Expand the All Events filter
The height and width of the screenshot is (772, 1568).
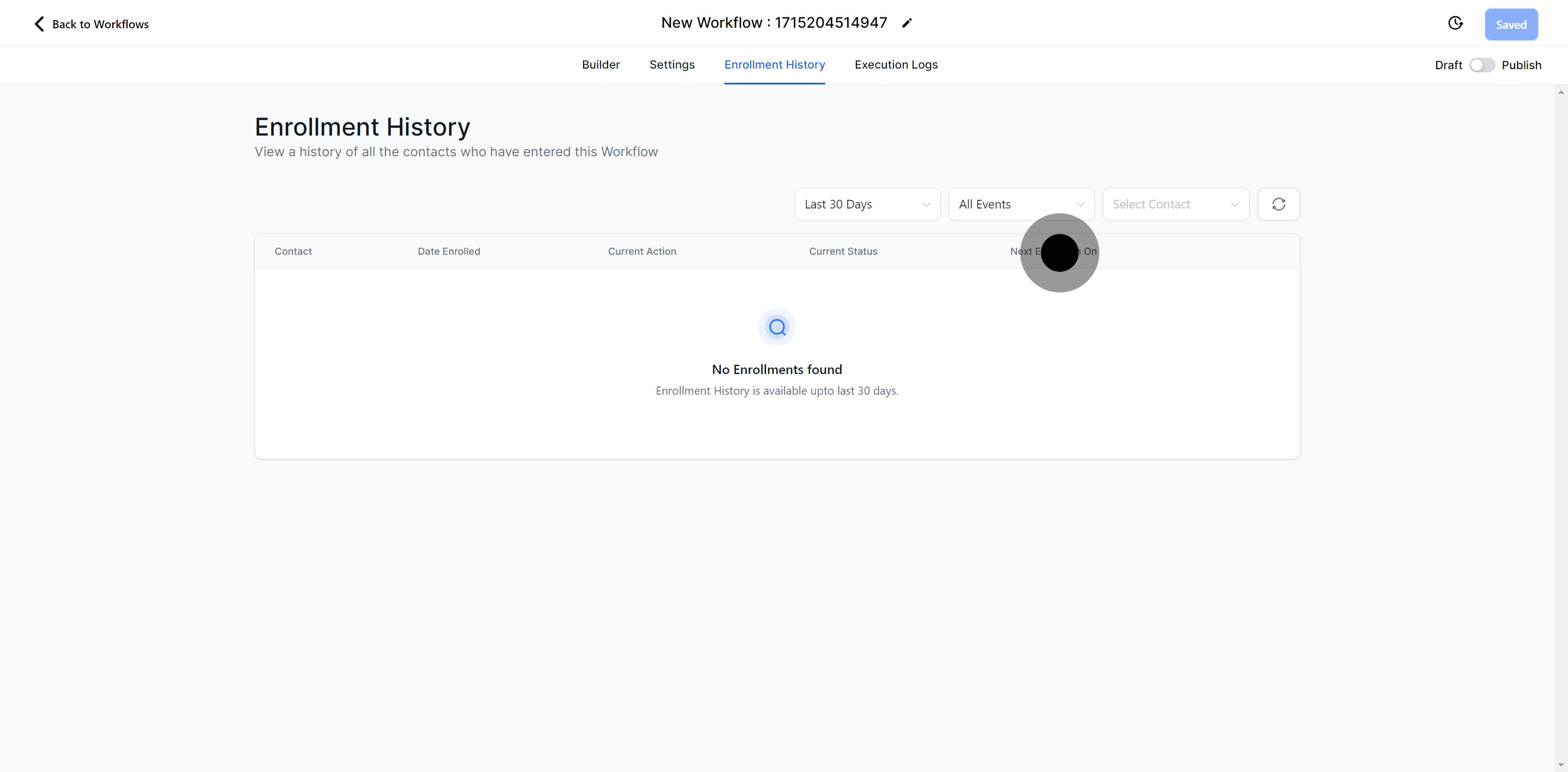[1021, 204]
